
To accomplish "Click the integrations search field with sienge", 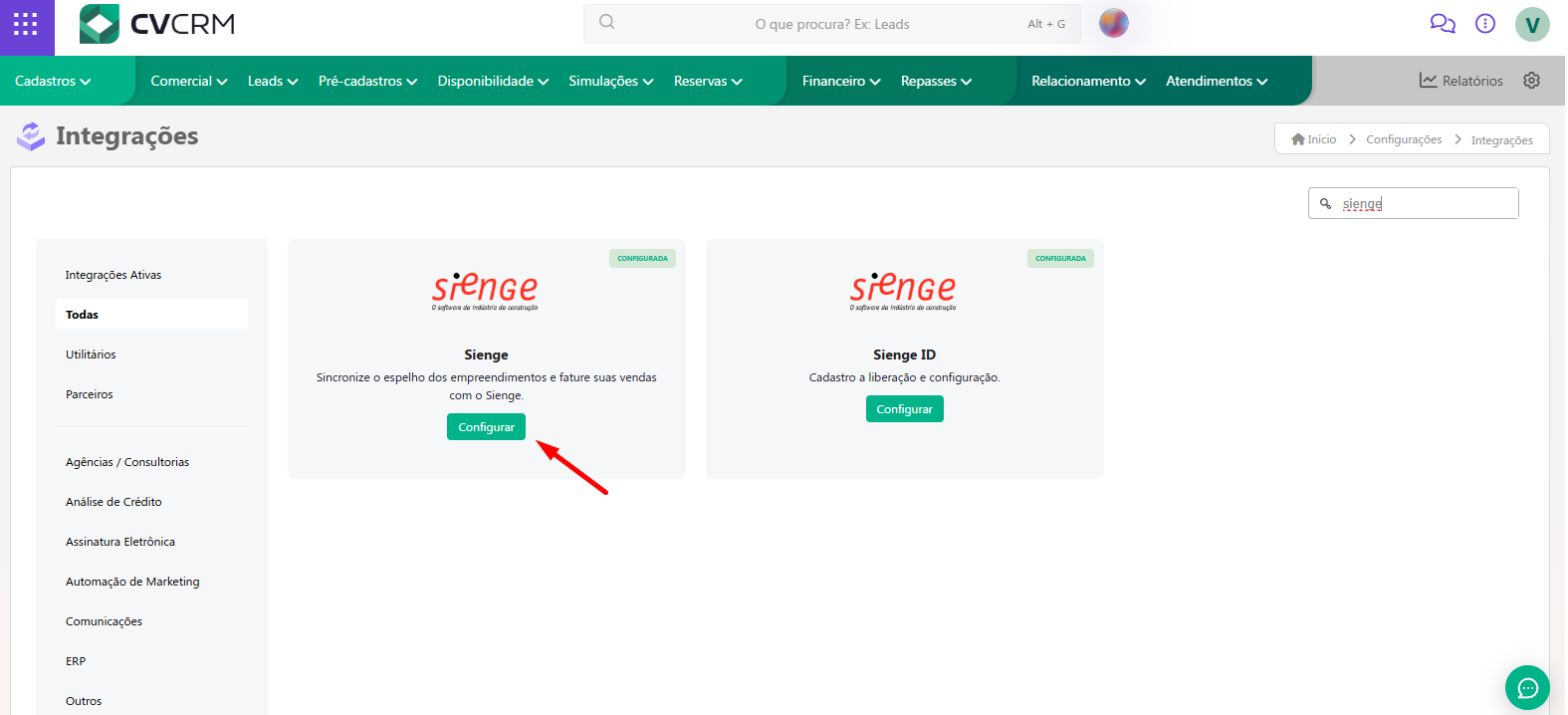I will 1413,203.
